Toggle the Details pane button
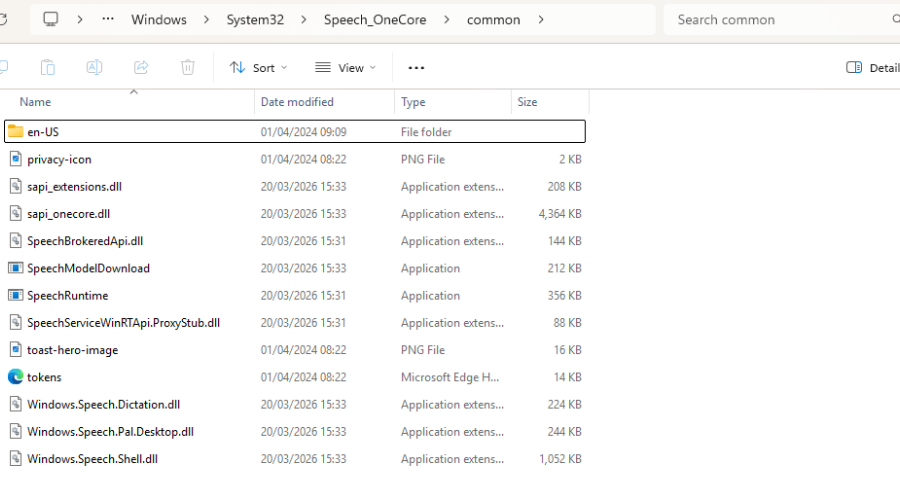This screenshot has height=500, width=900. point(872,68)
